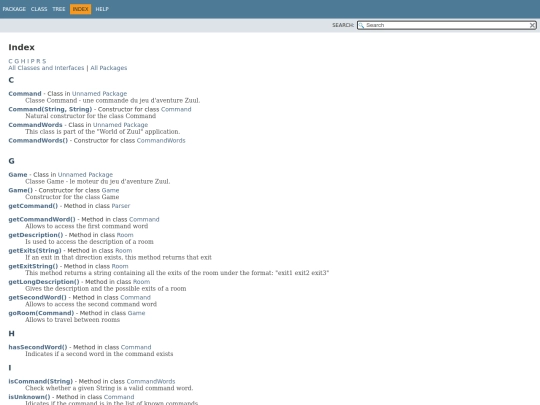Select the highlighted INDEX tab
This screenshot has width=540, height=405.
81,9
